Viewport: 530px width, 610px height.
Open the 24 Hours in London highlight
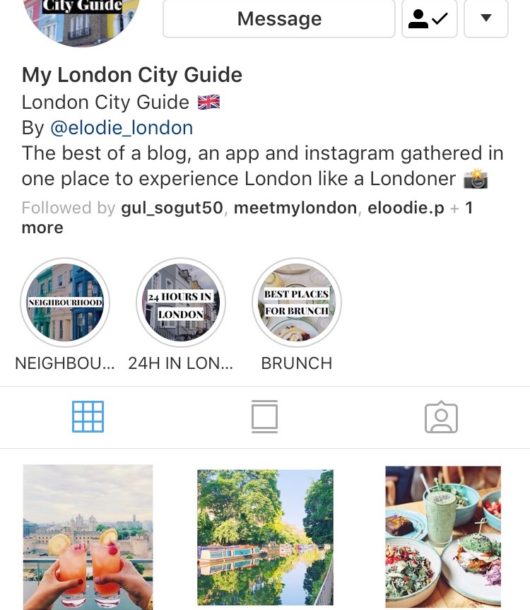pyautogui.click(x=181, y=302)
